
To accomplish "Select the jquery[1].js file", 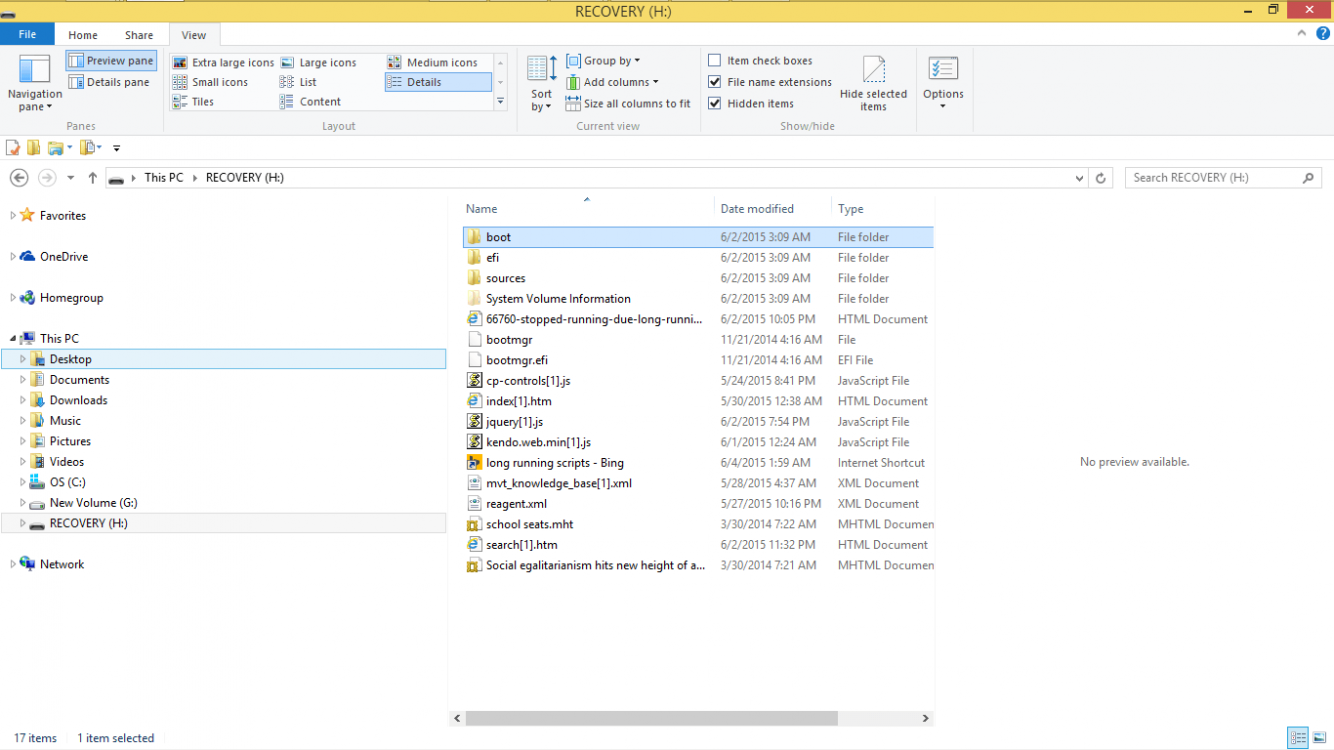I will pos(698,421).
